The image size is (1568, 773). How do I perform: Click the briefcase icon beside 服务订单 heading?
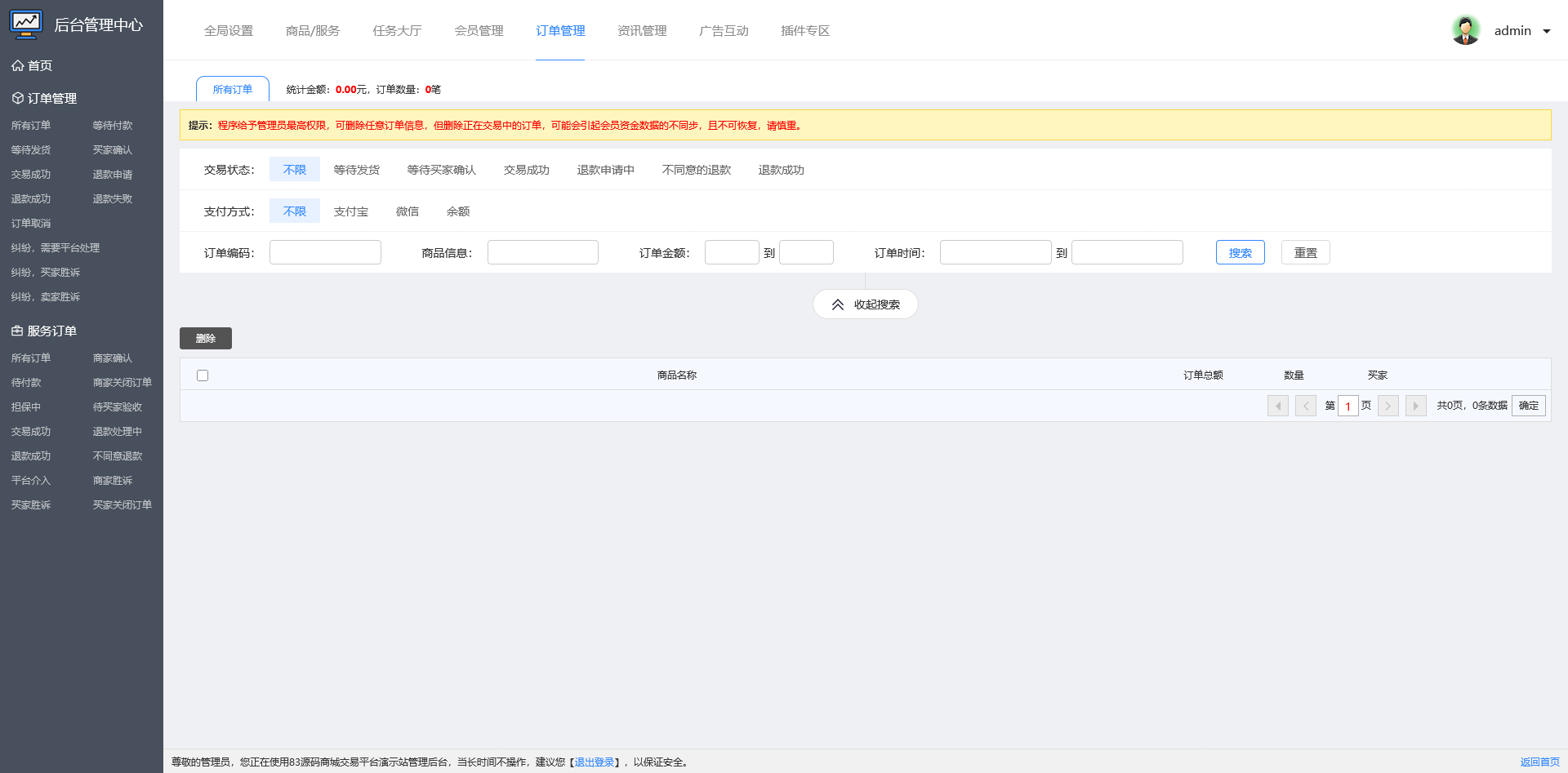pos(17,331)
